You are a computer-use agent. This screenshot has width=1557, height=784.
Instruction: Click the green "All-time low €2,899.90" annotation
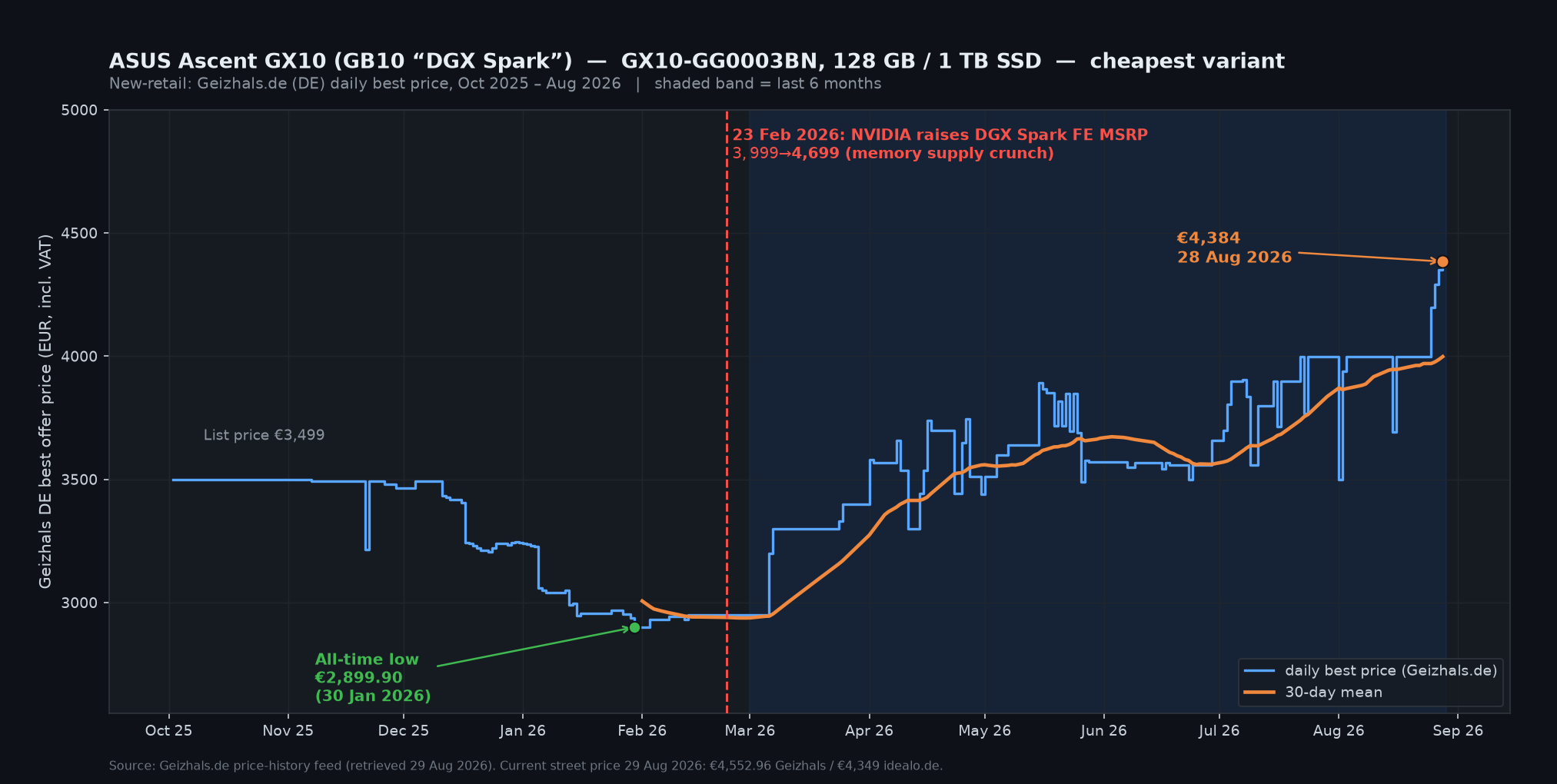pos(373,678)
